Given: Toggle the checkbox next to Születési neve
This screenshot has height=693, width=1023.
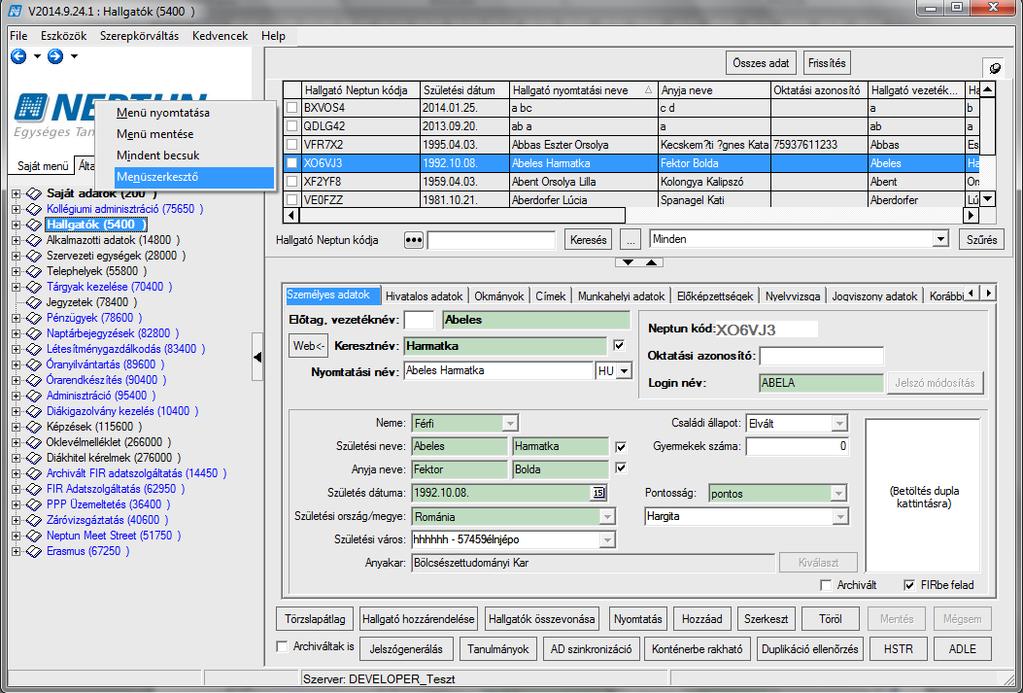Looking at the screenshot, I should [x=620, y=447].
